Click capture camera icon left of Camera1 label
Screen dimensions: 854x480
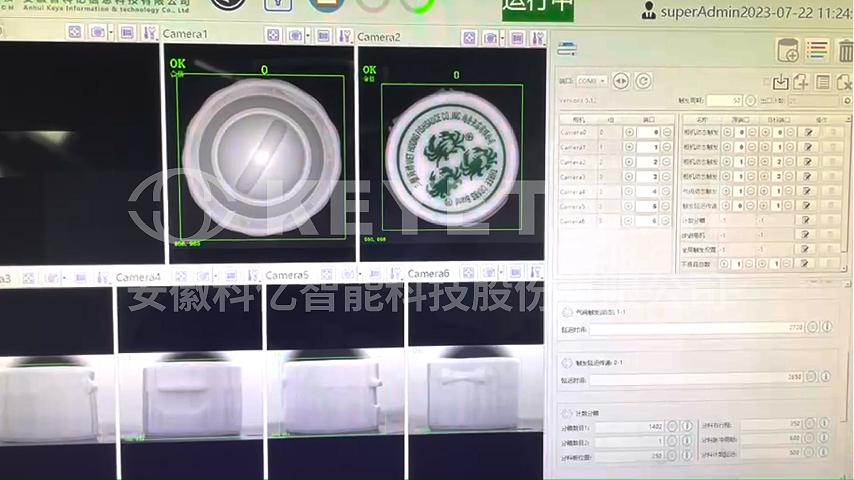(x=98, y=33)
